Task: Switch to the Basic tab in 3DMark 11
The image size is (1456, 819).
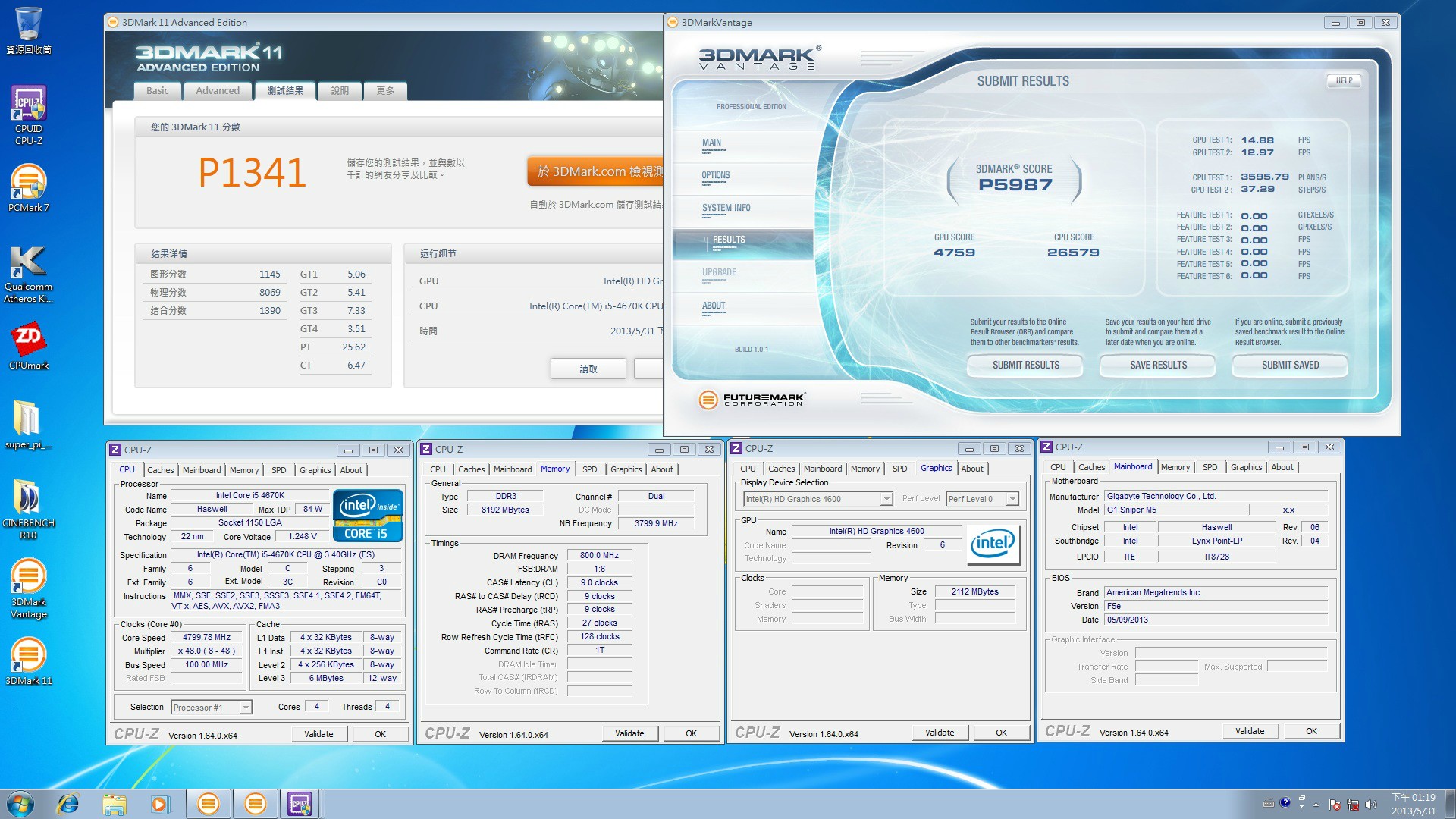Action: point(158,91)
